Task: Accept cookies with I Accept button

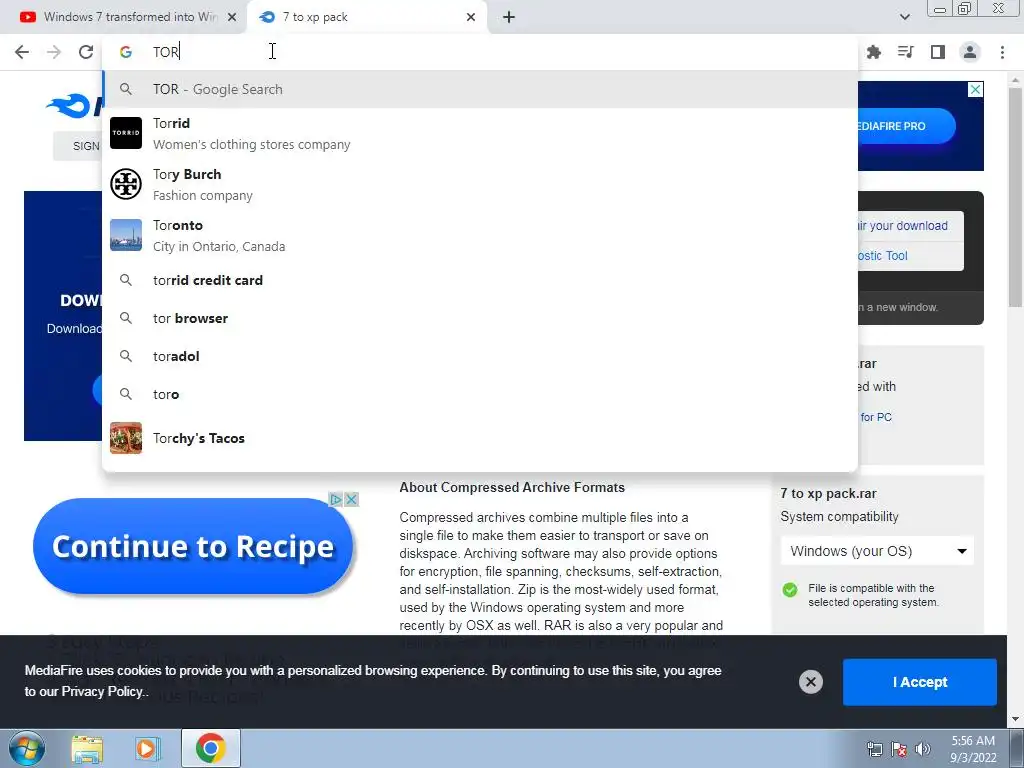Action: pos(920,682)
